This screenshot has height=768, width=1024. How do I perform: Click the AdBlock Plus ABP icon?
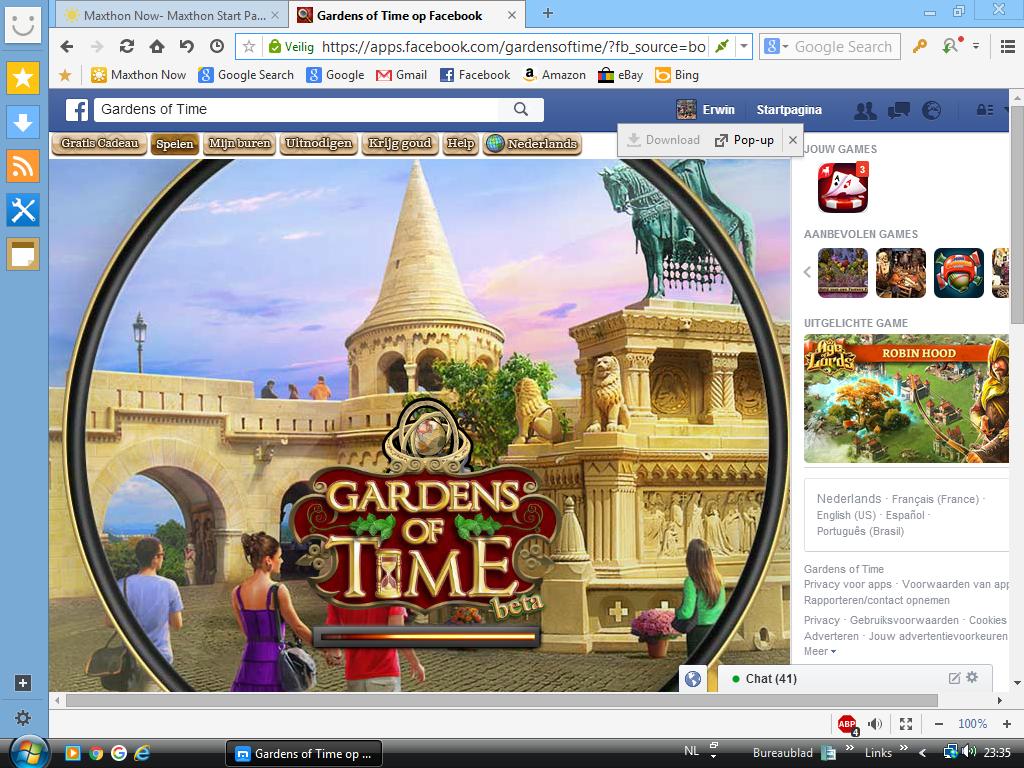[847, 724]
